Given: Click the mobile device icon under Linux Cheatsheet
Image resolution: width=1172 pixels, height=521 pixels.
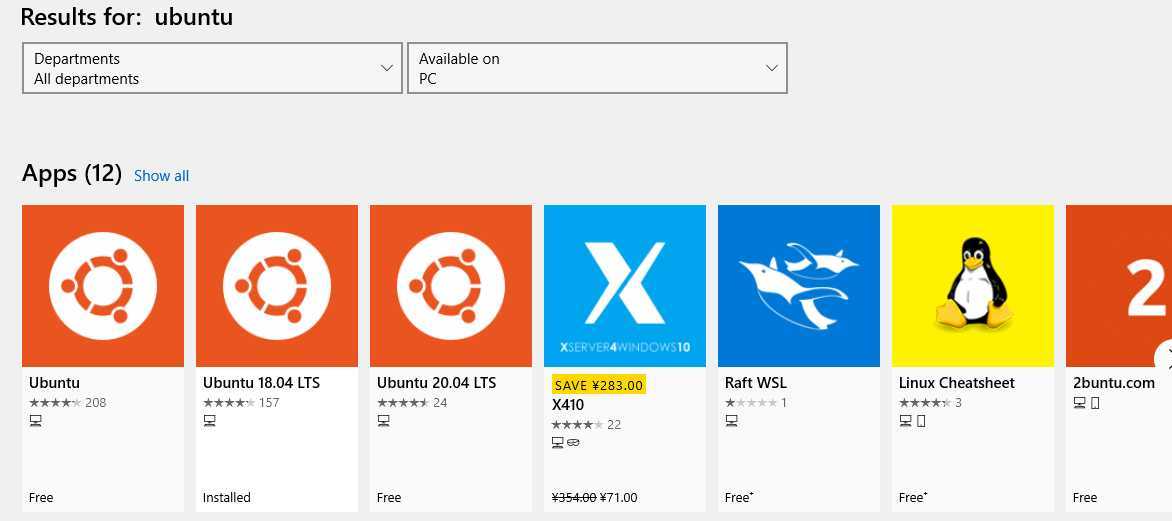Looking at the screenshot, I should tap(921, 422).
